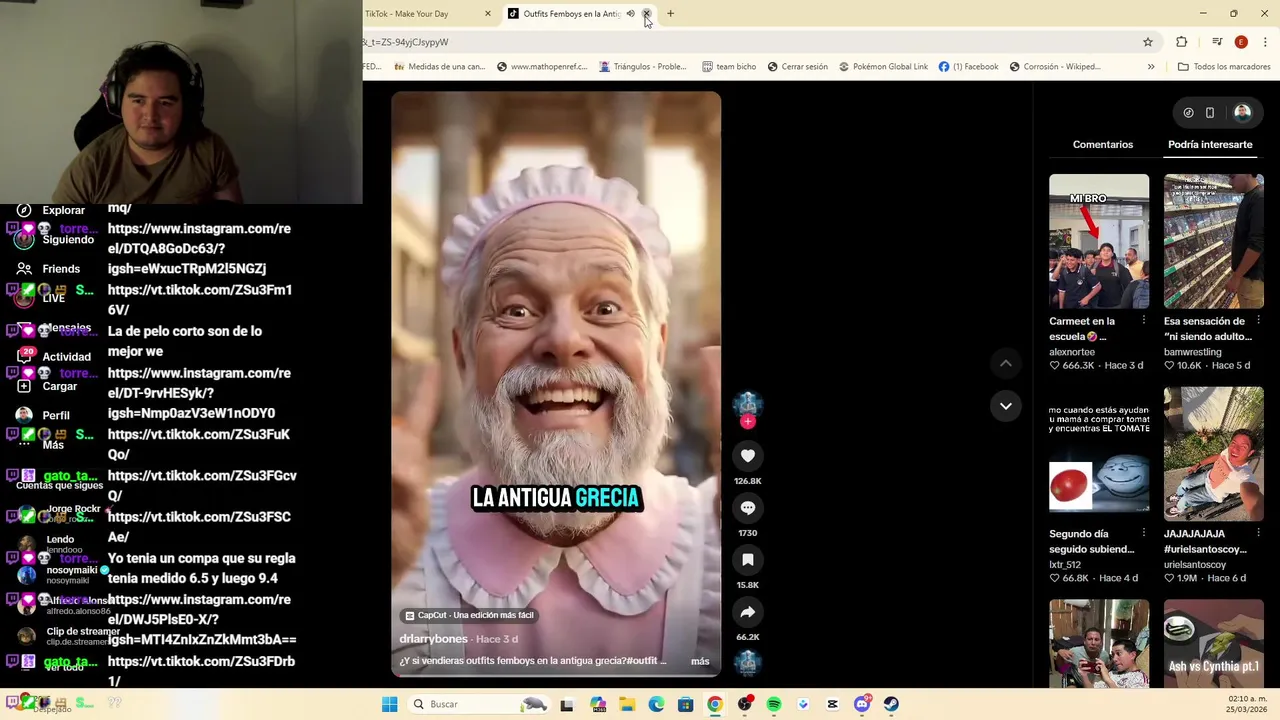This screenshot has height=720, width=1280.
Task: Open Microsoft Edge from taskbar
Action: point(656,704)
